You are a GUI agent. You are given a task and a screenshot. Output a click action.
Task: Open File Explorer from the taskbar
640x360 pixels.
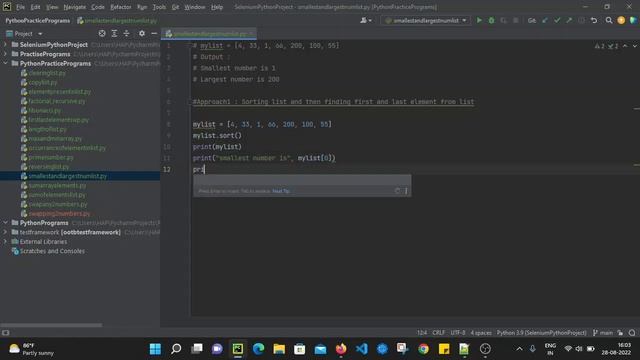[279, 349]
